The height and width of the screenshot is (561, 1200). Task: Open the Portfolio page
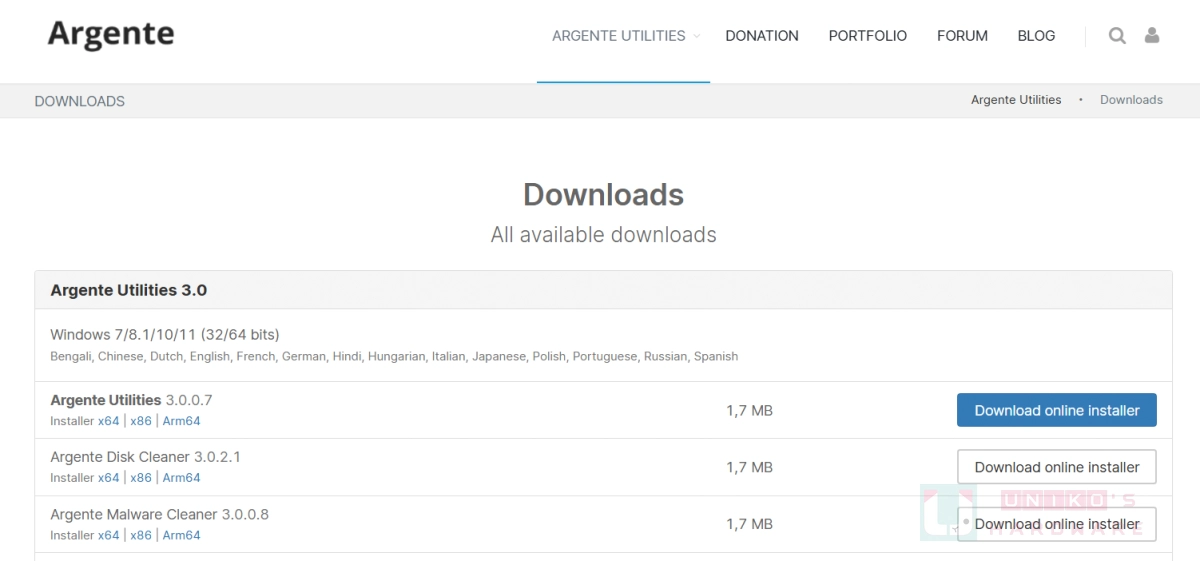(x=868, y=36)
